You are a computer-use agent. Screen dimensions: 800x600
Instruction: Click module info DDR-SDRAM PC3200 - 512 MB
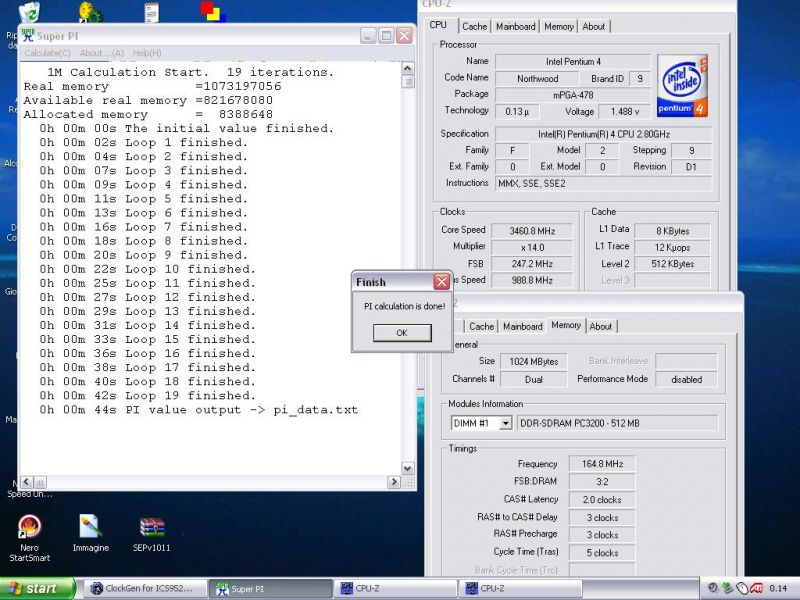[618, 423]
